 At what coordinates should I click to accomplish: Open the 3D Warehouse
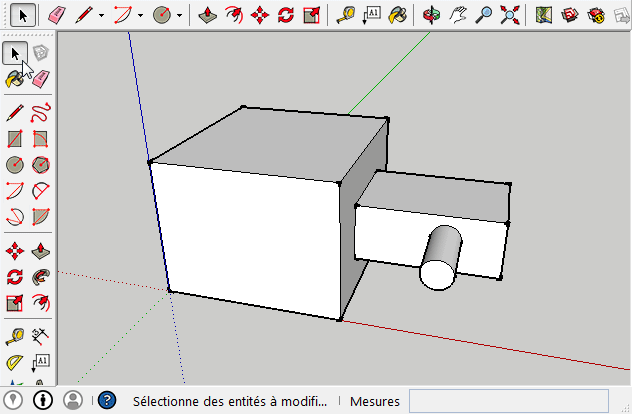click(x=570, y=15)
